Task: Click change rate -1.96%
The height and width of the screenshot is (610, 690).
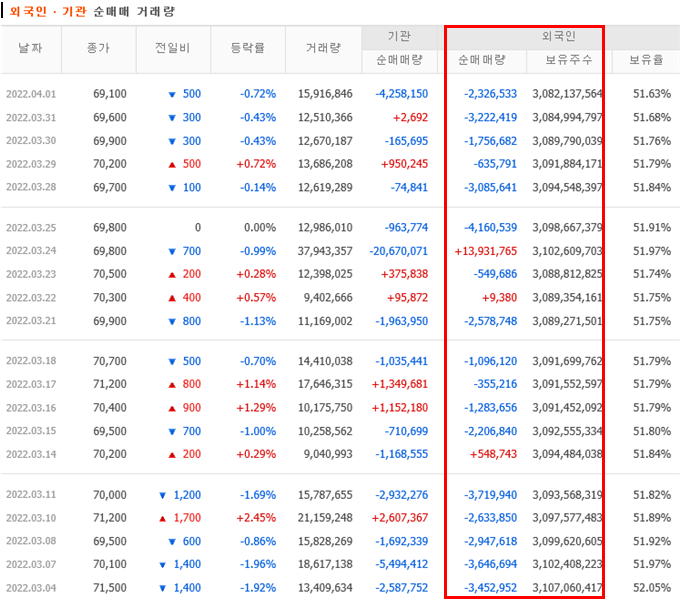Action: click(x=258, y=564)
